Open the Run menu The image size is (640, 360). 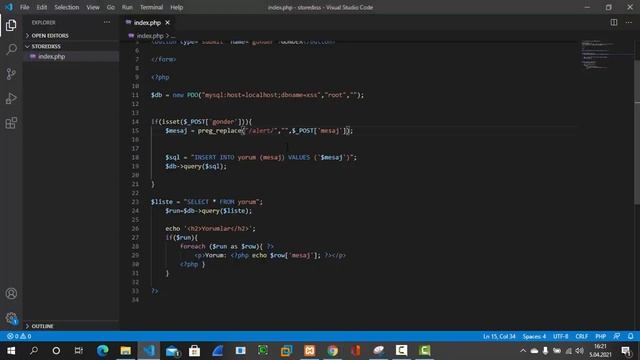127,7
